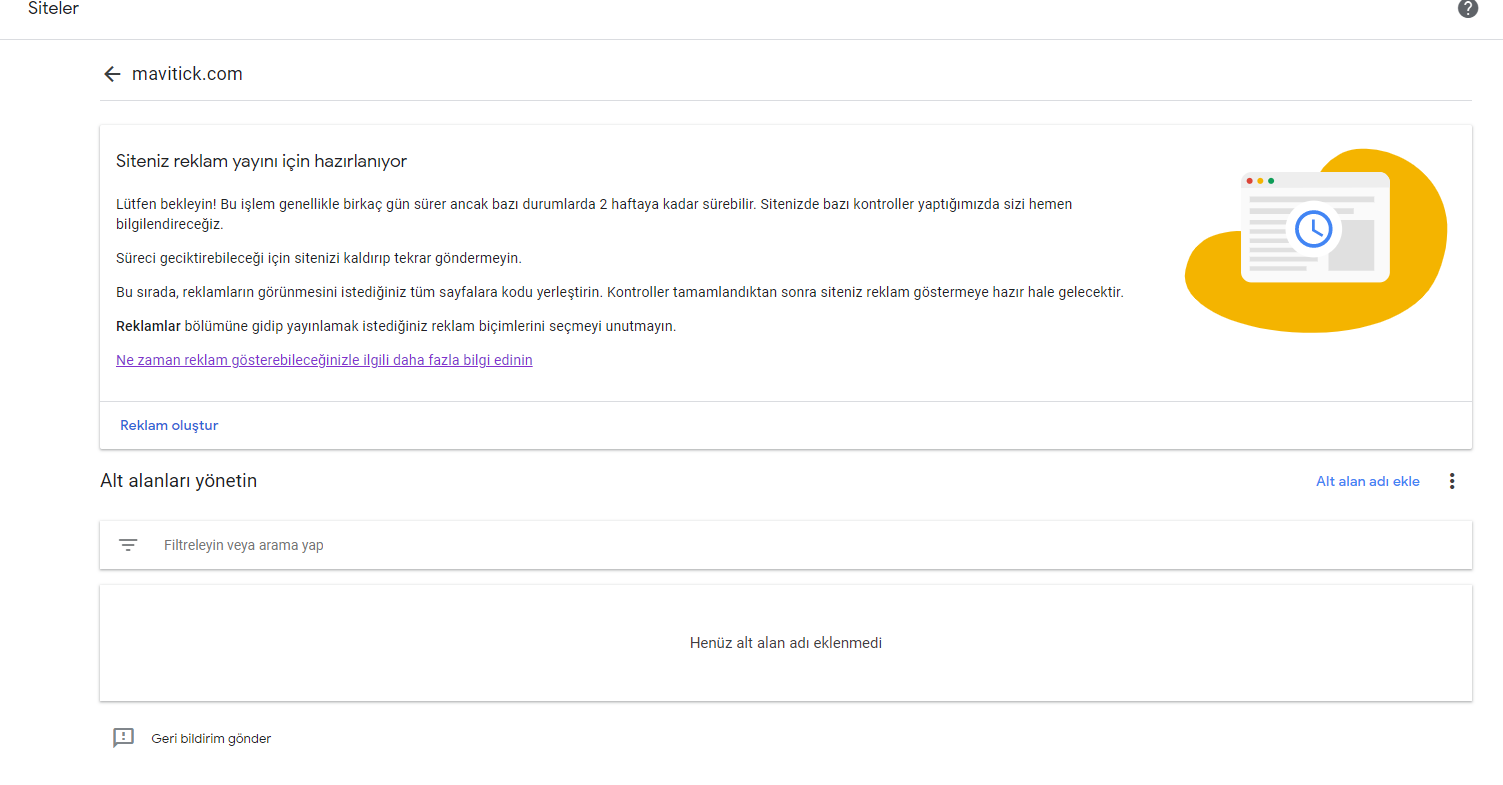The height and width of the screenshot is (785, 1503).
Task: Select the Reklam oluştur button
Action: [169, 425]
